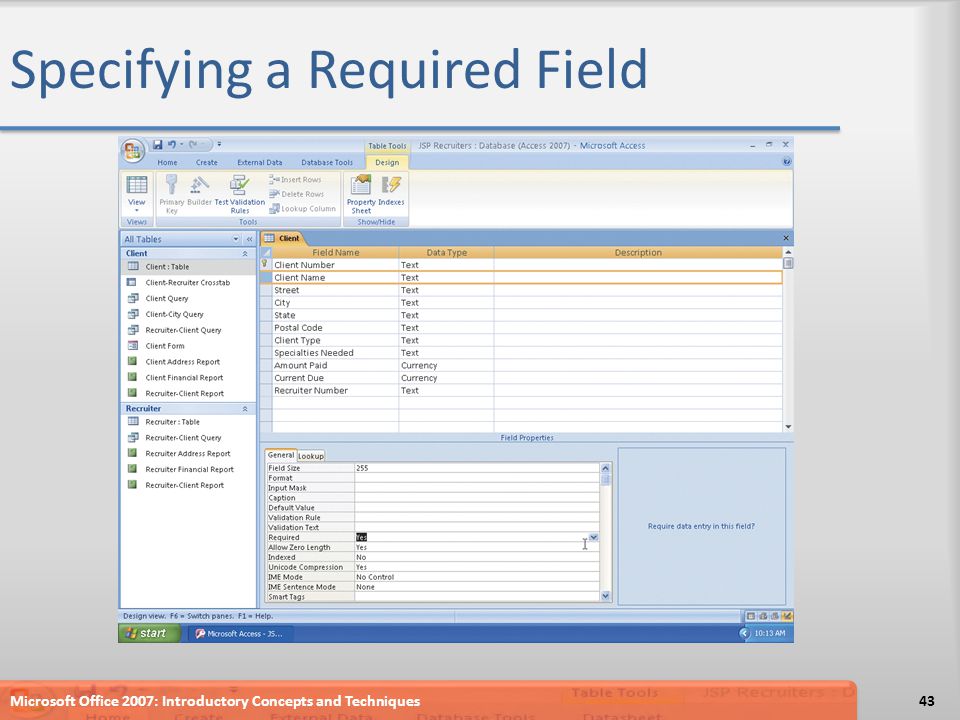Open Required property dropdown arrow
The width and height of the screenshot is (960, 720).
[593, 538]
